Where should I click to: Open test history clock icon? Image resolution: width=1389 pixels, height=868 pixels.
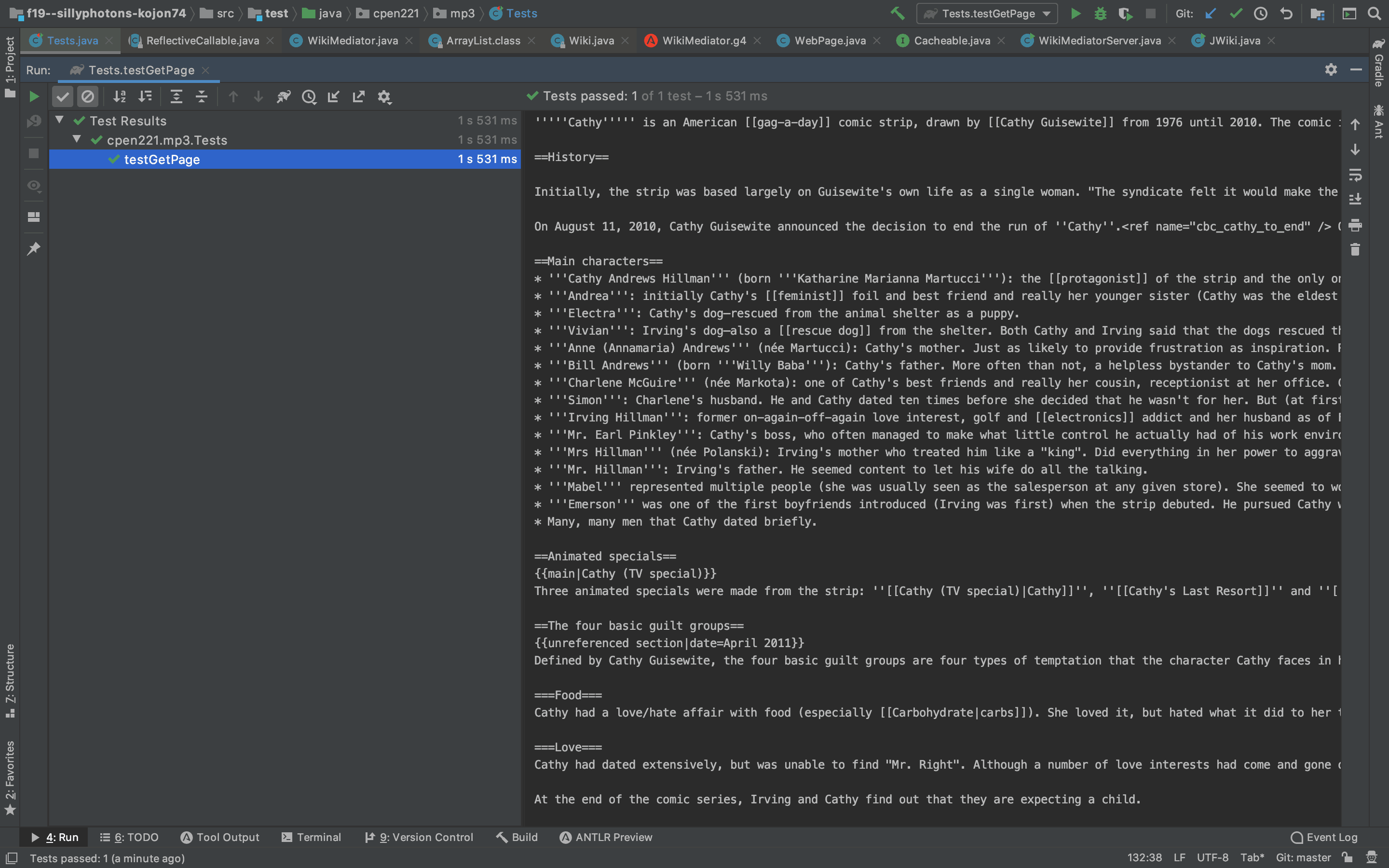point(309,96)
